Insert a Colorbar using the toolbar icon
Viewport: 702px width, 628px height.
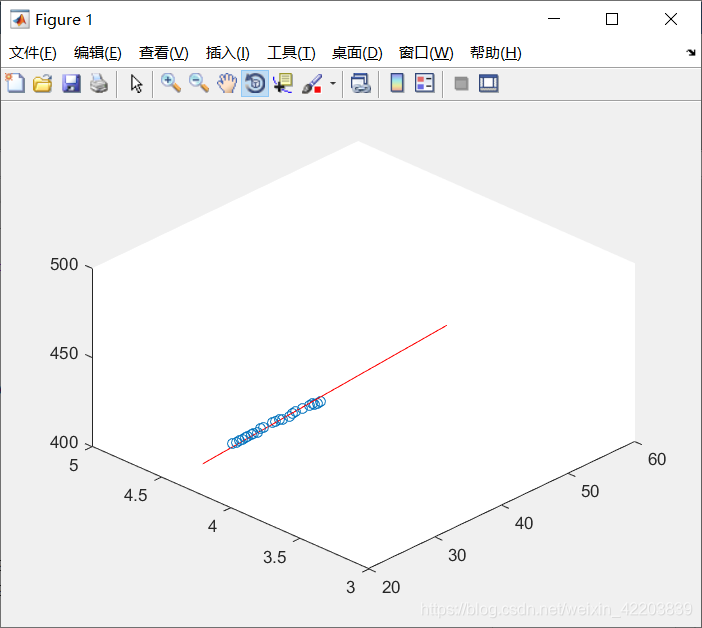click(397, 83)
